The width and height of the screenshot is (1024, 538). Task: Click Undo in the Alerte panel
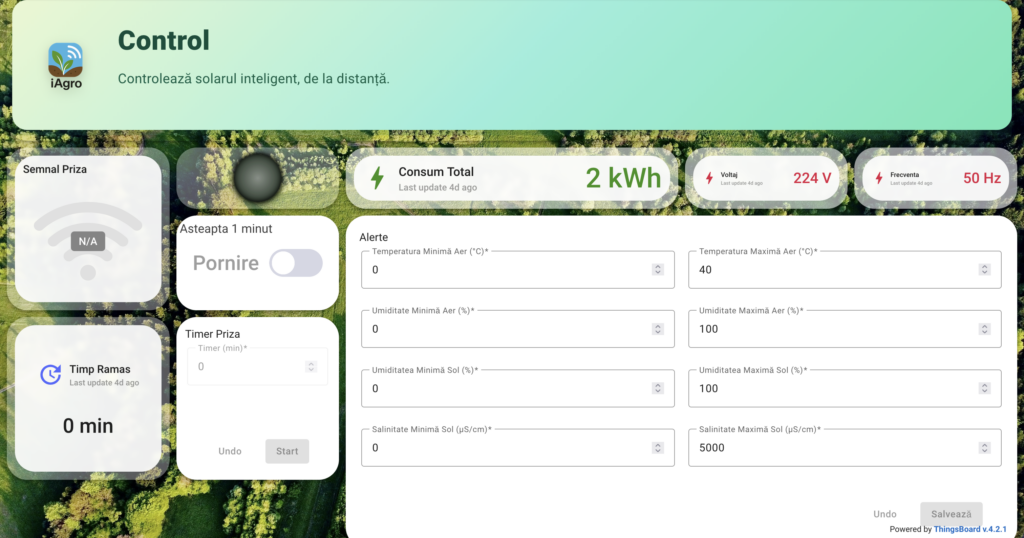(884, 513)
